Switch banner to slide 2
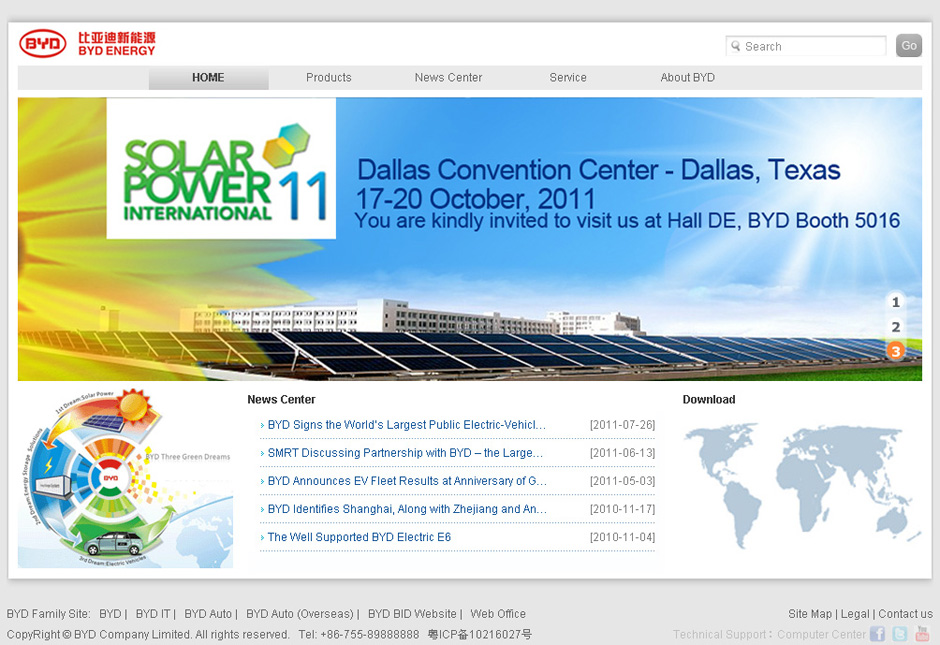The width and height of the screenshot is (940, 645). click(896, 327)
